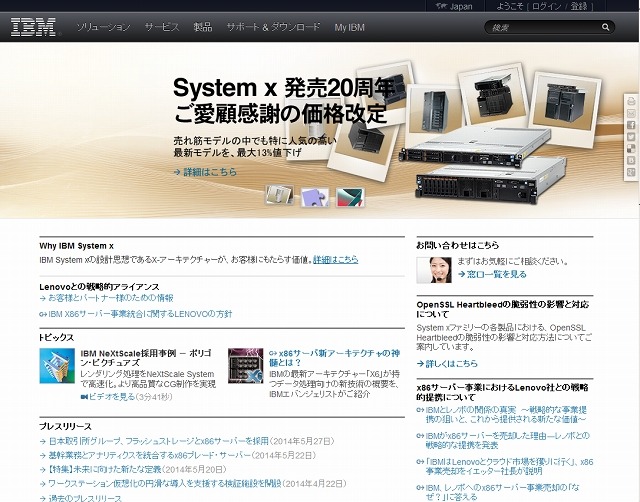Open the 製品 menu

[203, 27]
